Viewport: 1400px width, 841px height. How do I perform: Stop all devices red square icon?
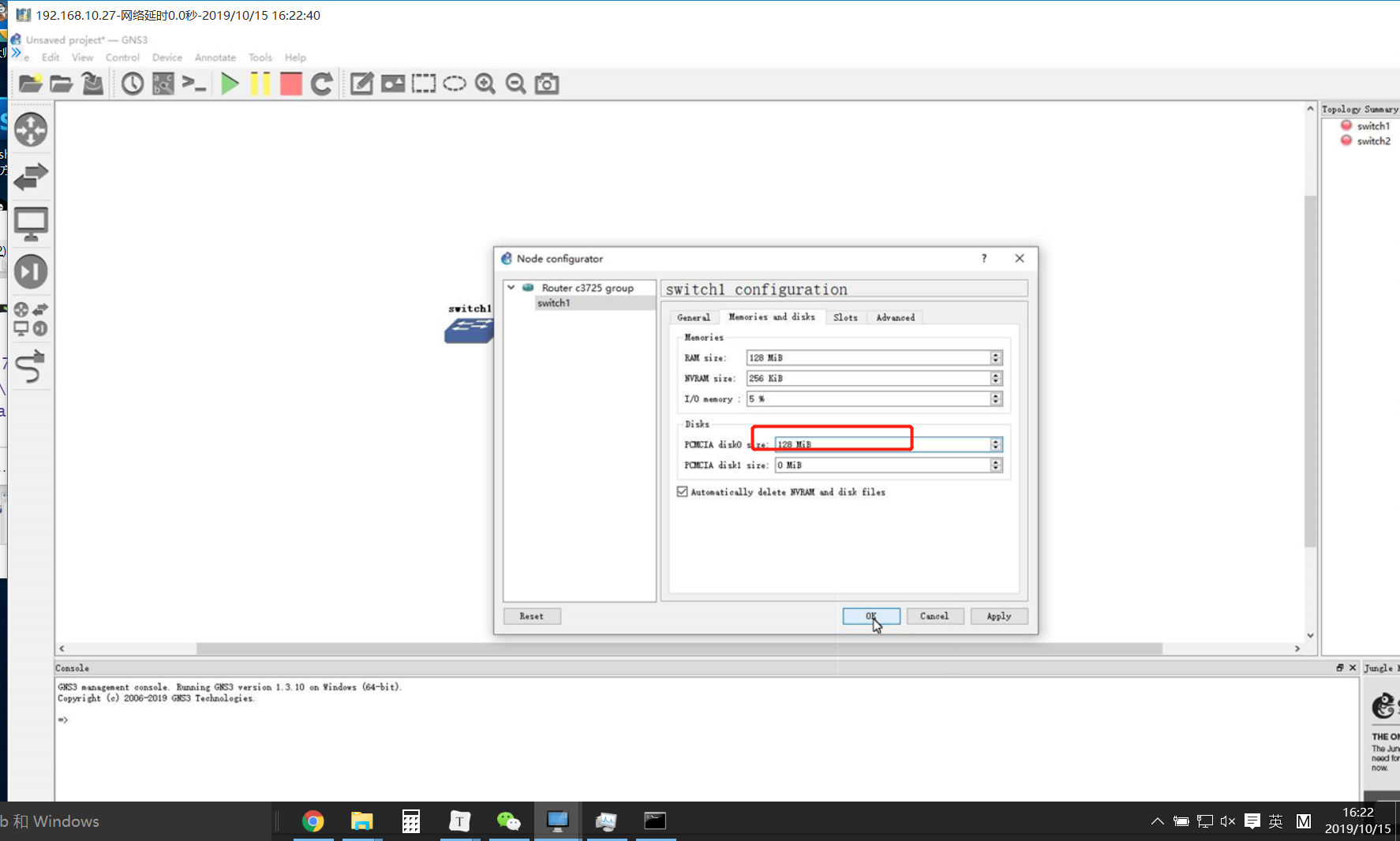pos(291,84)
